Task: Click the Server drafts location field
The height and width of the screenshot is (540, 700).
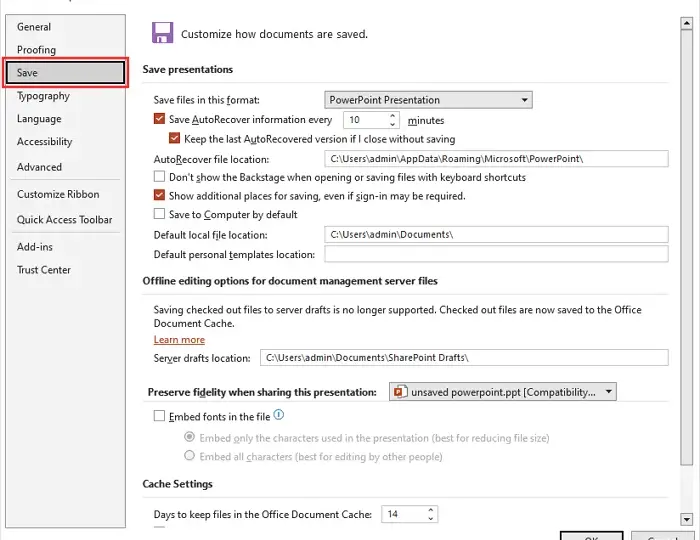Action: 464,357
